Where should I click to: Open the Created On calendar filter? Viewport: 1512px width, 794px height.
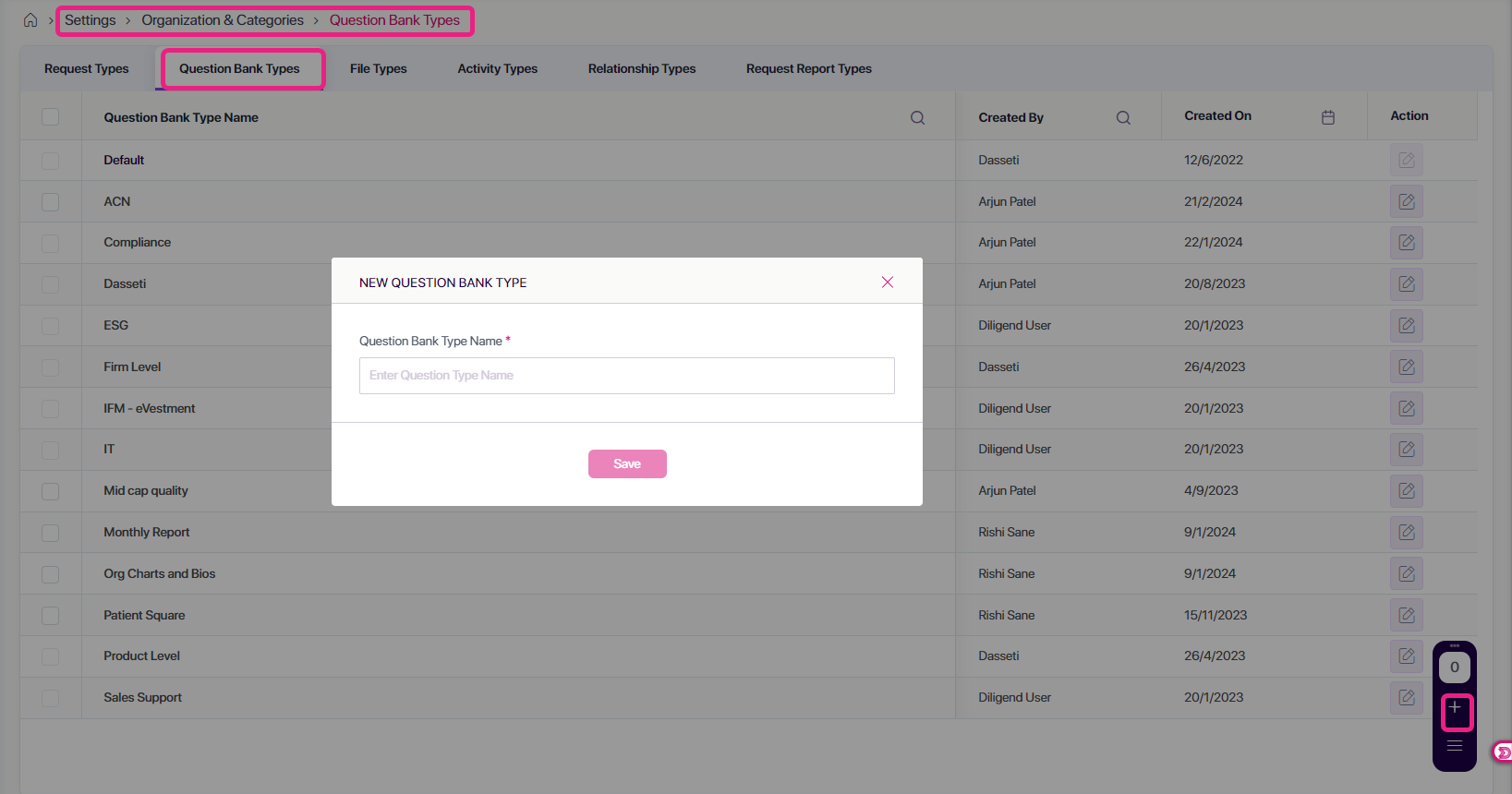click(x=1328, y=117)
